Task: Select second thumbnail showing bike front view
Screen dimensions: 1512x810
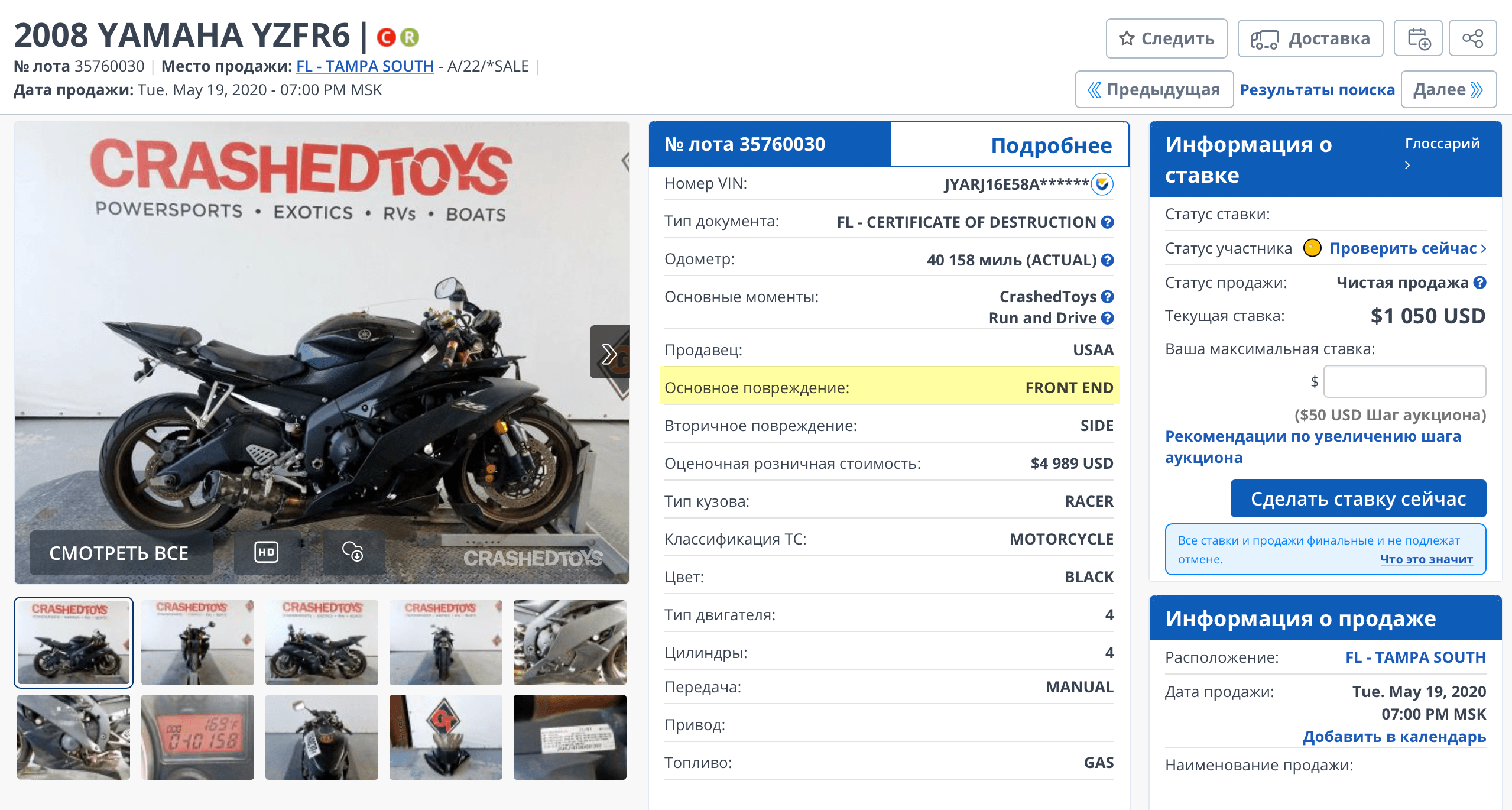Action: click(197, 643)
